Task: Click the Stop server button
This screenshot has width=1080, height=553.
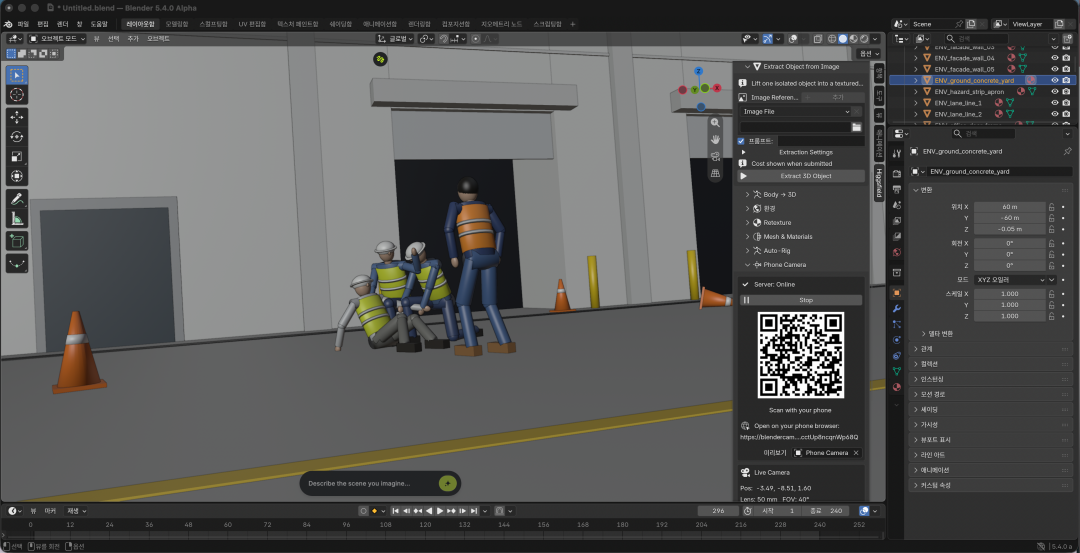Action: [x=801, y=300]
